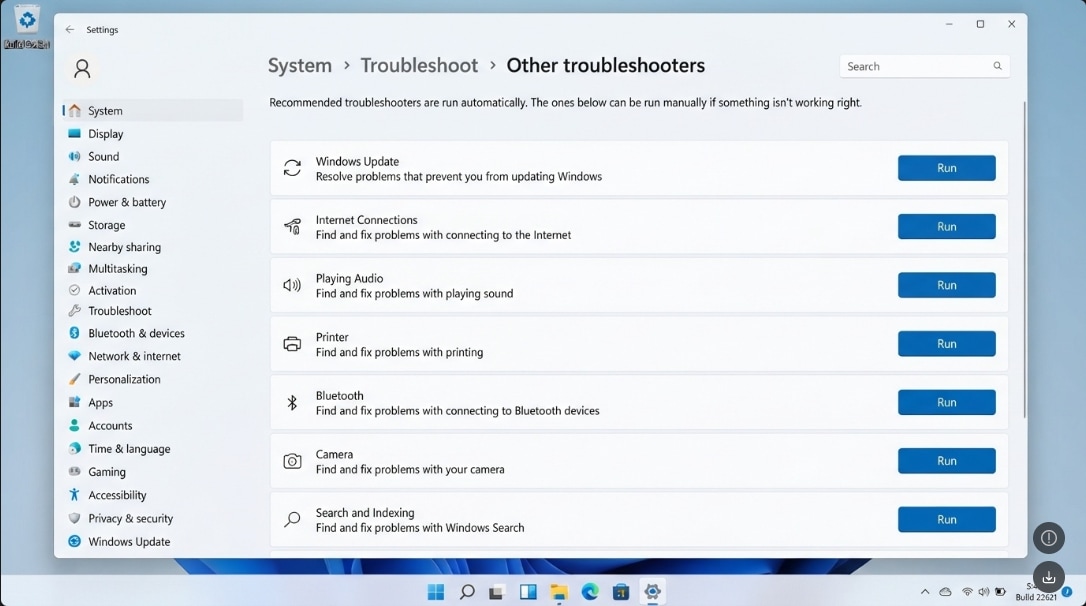Show hidden icons tray chevron
1086x606 pixels.
[x=925, y=591]
